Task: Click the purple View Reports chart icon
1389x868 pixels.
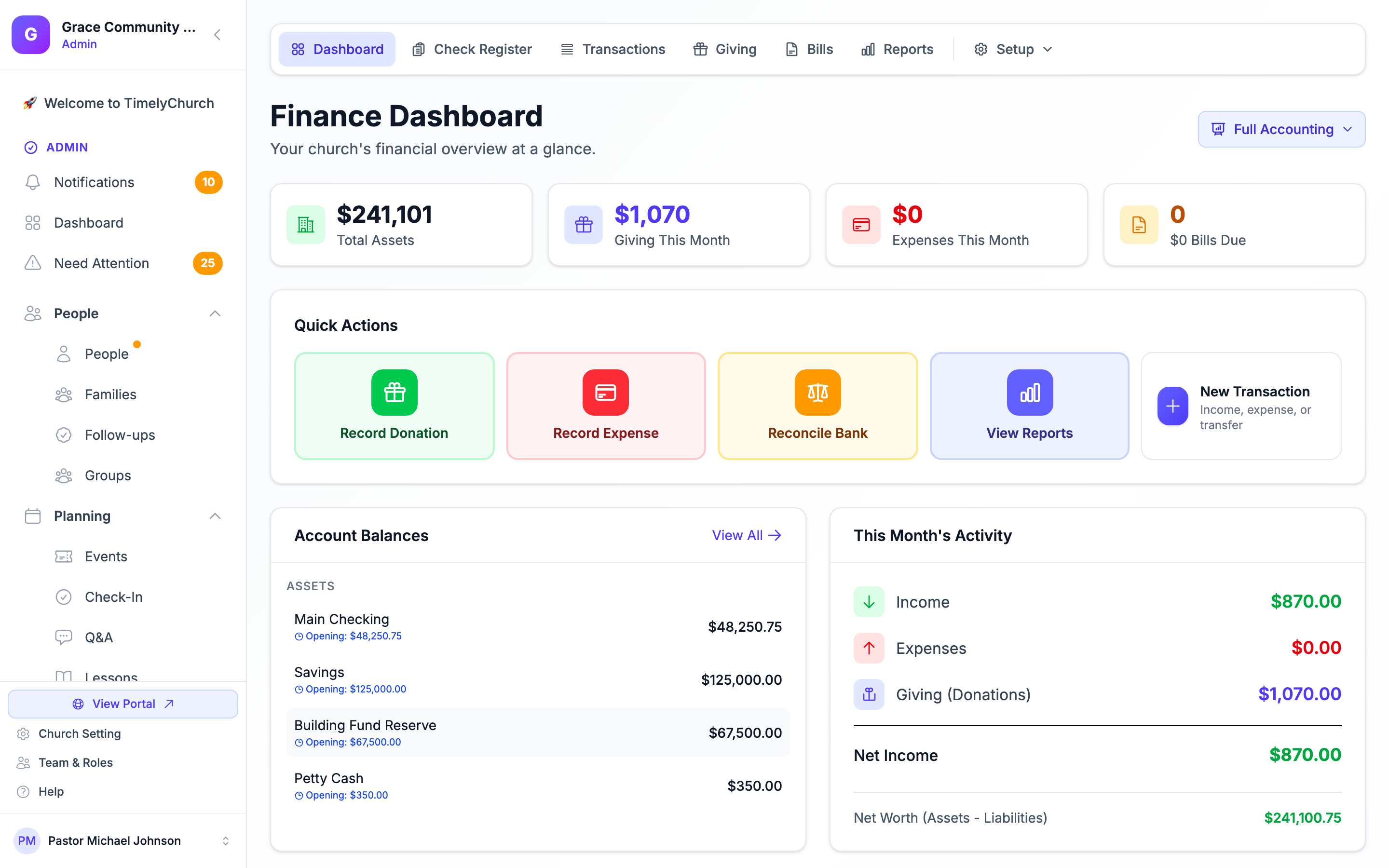Action: [x=1030, y=392]
